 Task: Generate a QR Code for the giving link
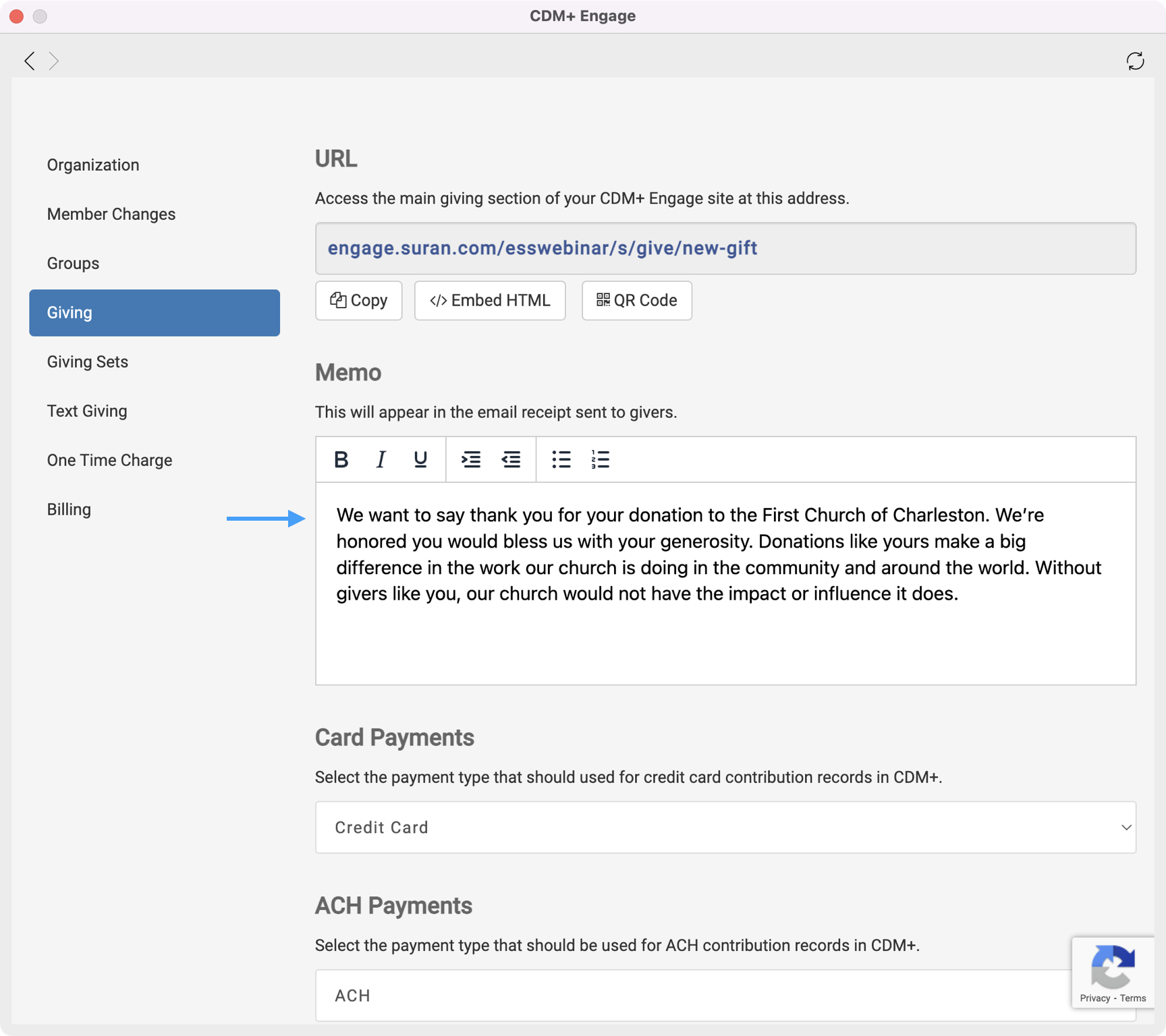(x=636, y=300)
